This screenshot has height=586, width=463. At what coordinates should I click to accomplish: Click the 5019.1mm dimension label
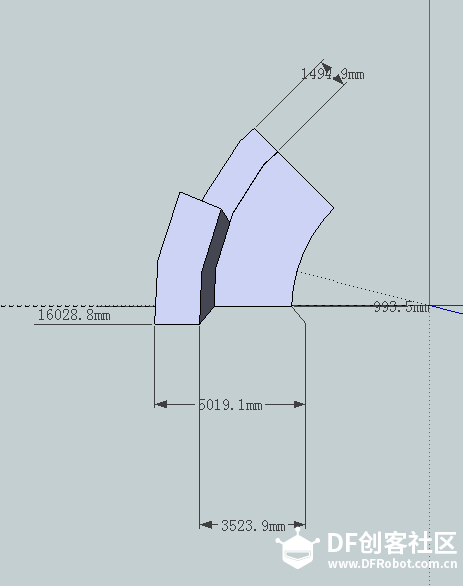click(230, 405)
